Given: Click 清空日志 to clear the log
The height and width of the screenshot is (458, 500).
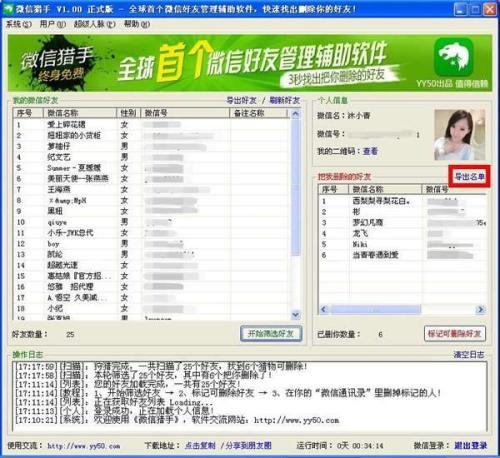Looking at the screenshot, I should coord(469,354).
